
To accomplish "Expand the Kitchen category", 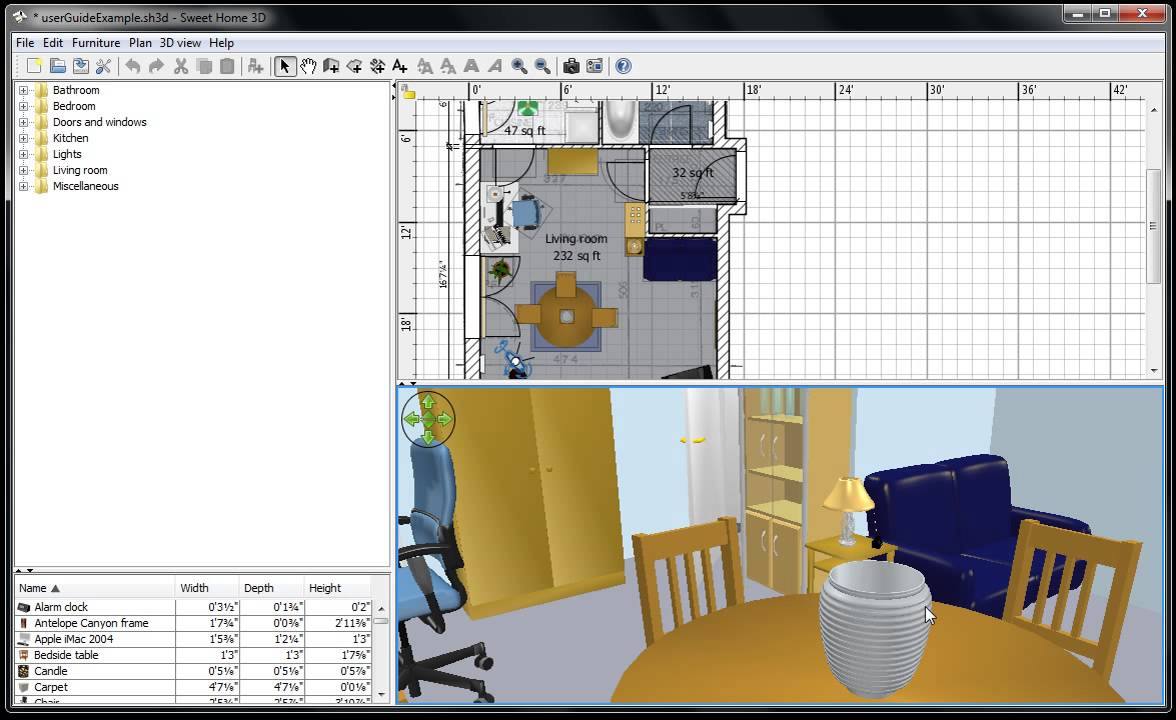I will click(x=23, y=139).
